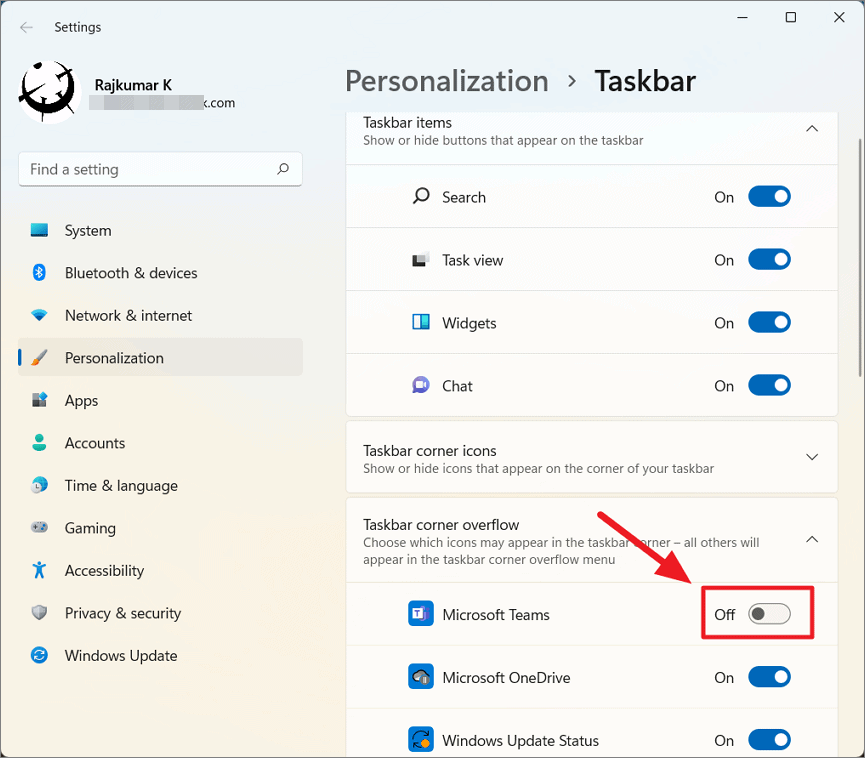865x758 pixels.
Task: Click the Widgets taskbar item icon
Action: coord(421,322)
